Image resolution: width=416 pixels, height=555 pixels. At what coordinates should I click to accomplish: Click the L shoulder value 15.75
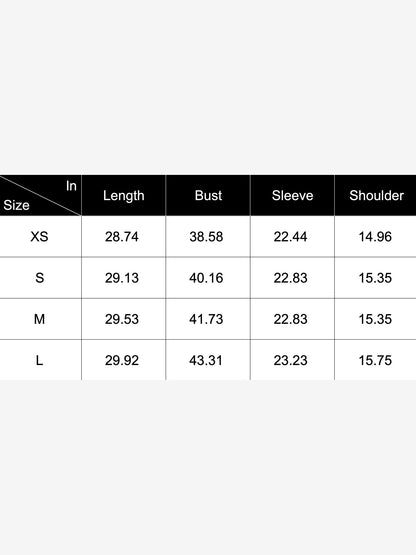[x=375, y=360]
